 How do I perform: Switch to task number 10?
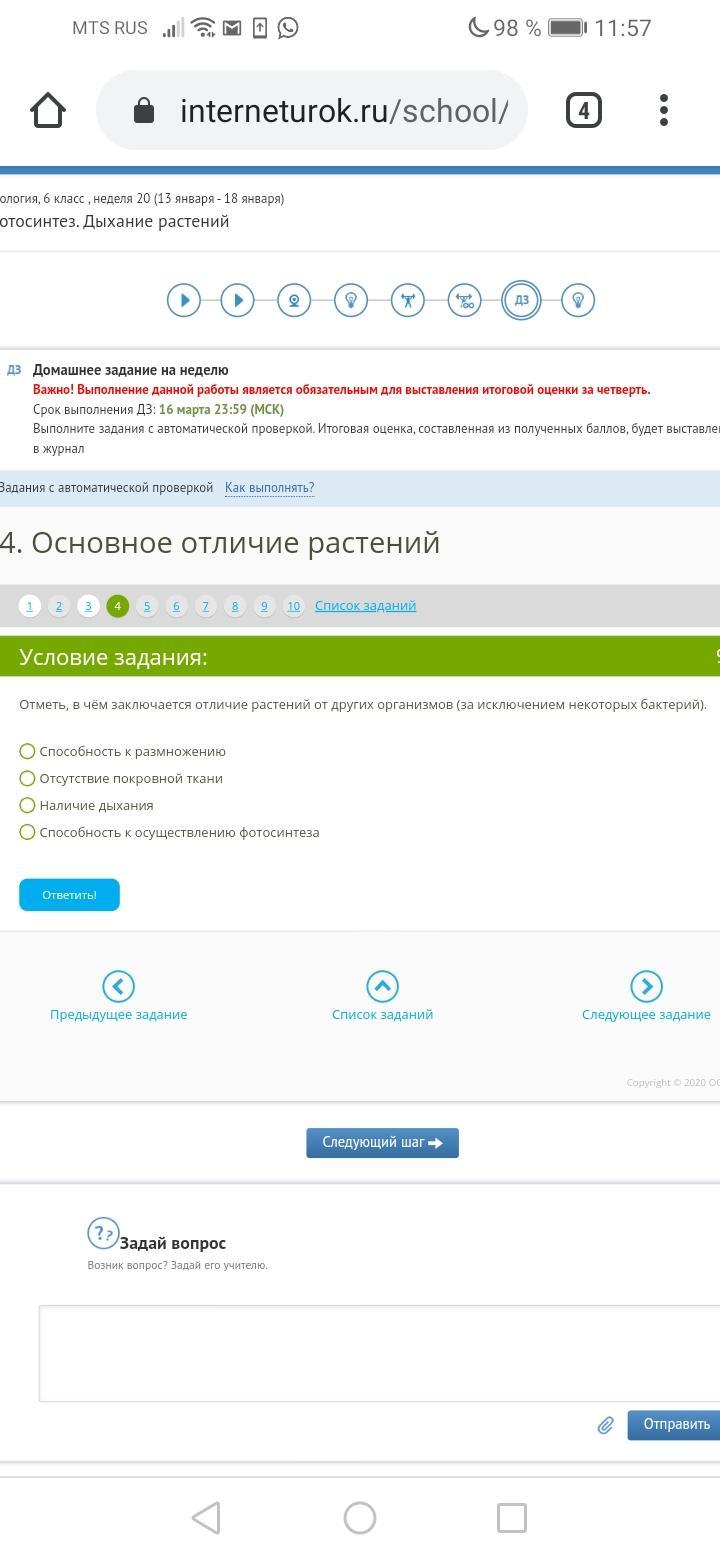293,606
